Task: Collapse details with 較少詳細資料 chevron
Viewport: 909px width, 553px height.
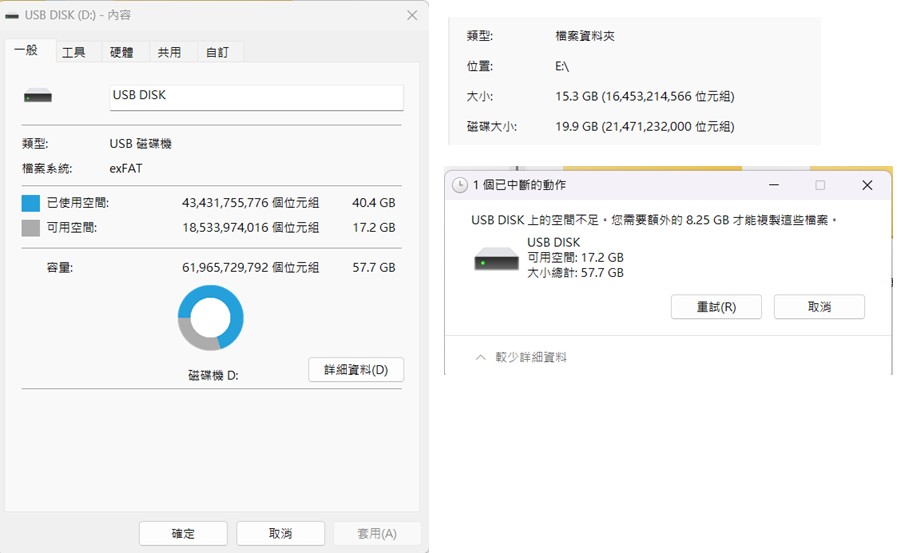Action: coord(481,357)
